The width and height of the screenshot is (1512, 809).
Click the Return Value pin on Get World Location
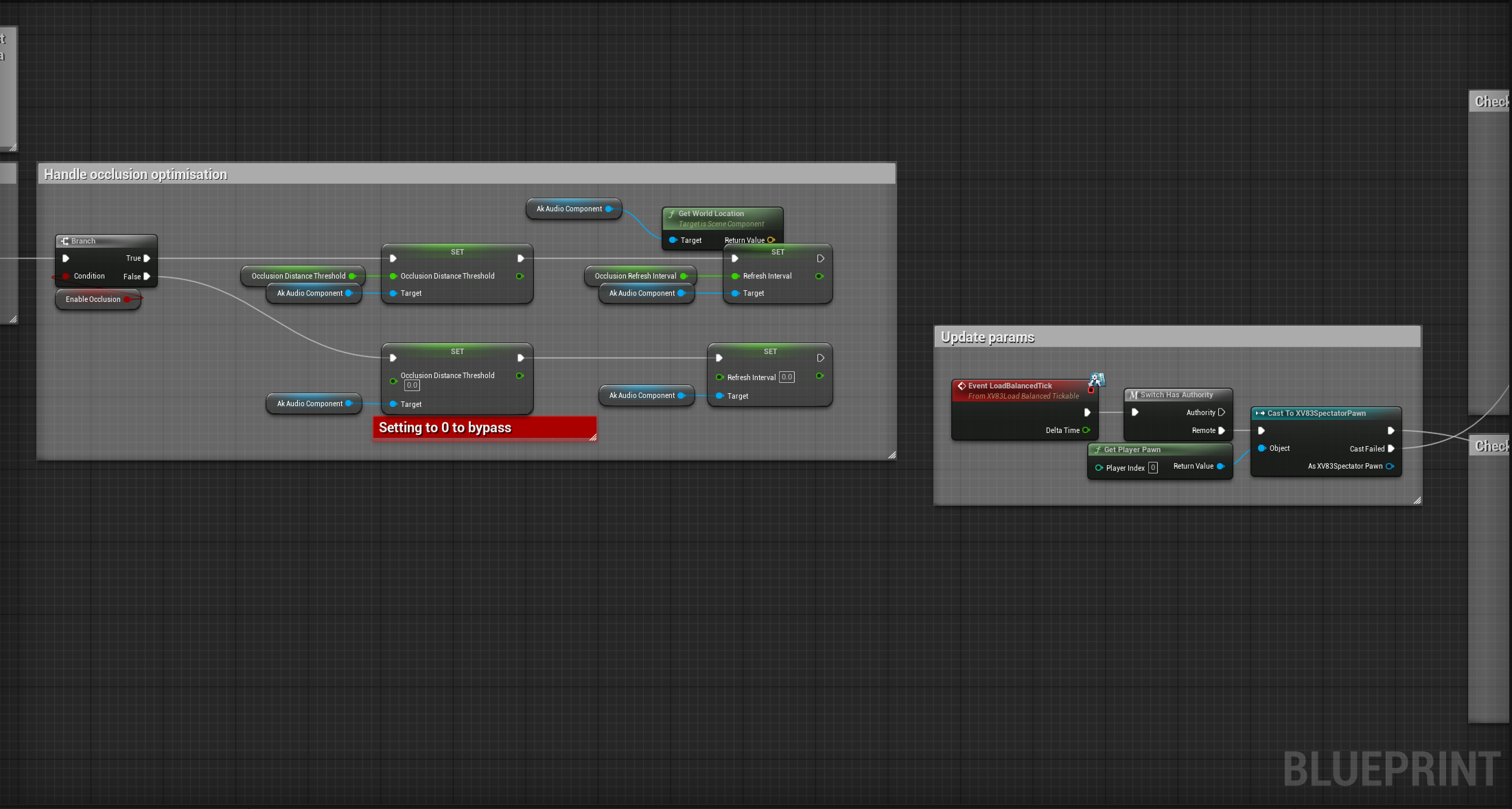tap(771, 240)
